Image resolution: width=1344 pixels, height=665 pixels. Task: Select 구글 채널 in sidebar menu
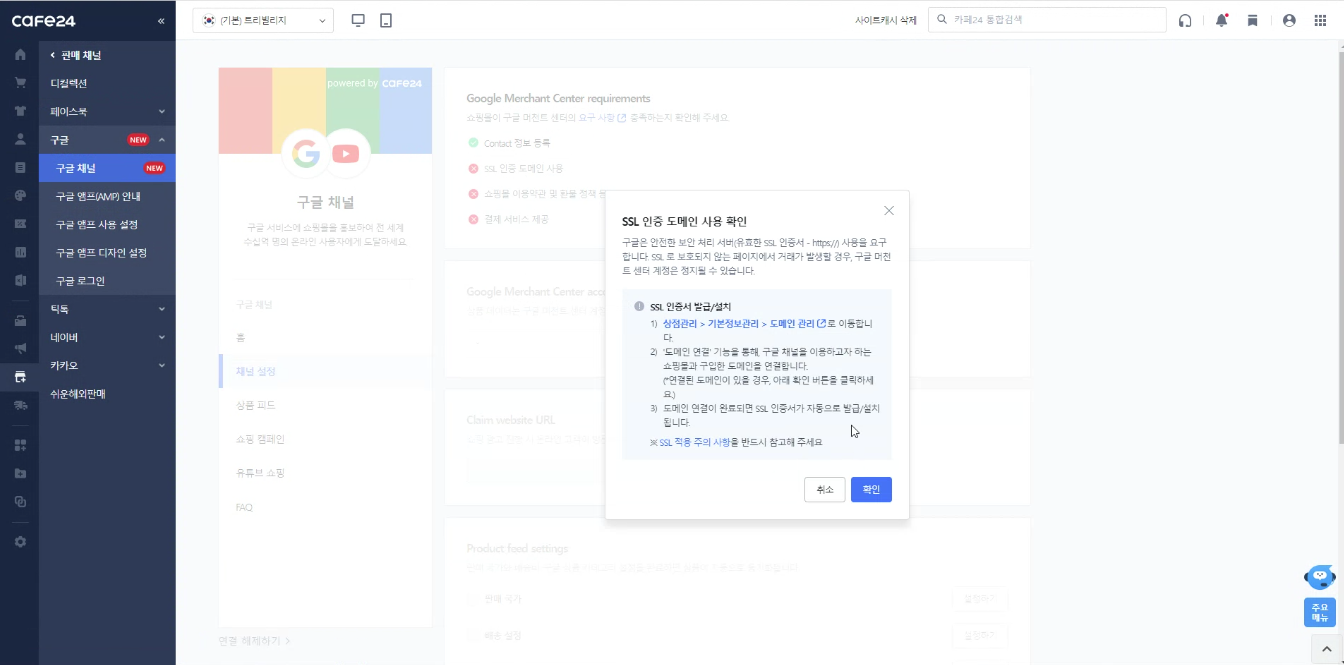(107, 168)
